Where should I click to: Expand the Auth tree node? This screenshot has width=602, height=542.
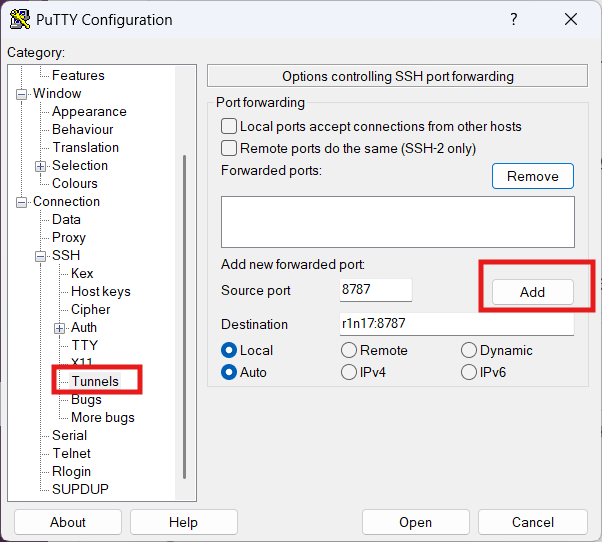click(x=60, y=328)
